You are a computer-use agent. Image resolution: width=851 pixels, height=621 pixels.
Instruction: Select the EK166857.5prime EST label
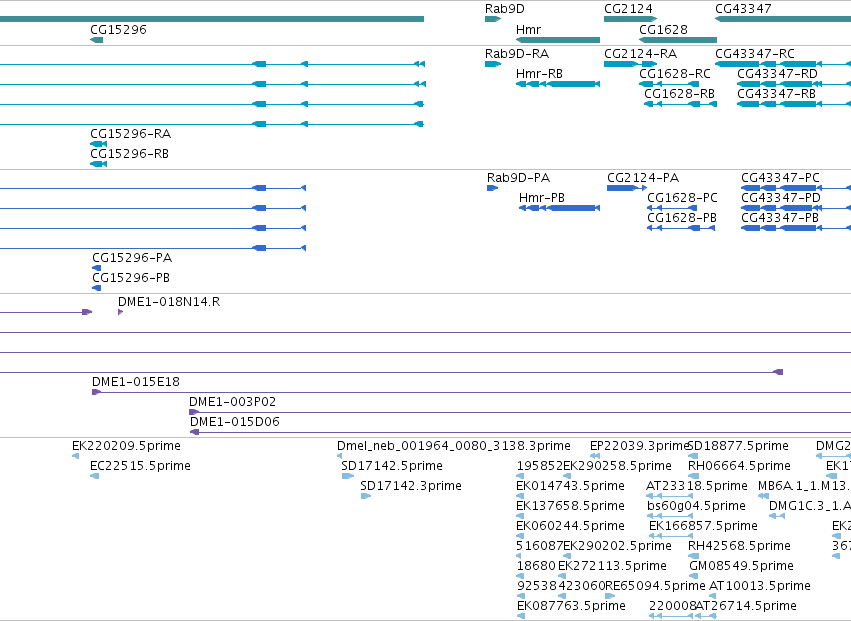703,526
